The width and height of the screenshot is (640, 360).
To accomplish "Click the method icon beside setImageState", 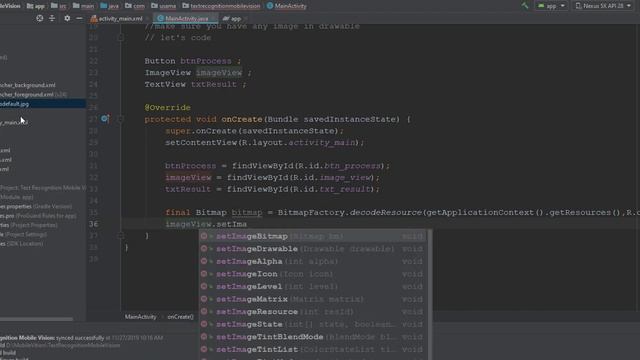I will [204, 324].
